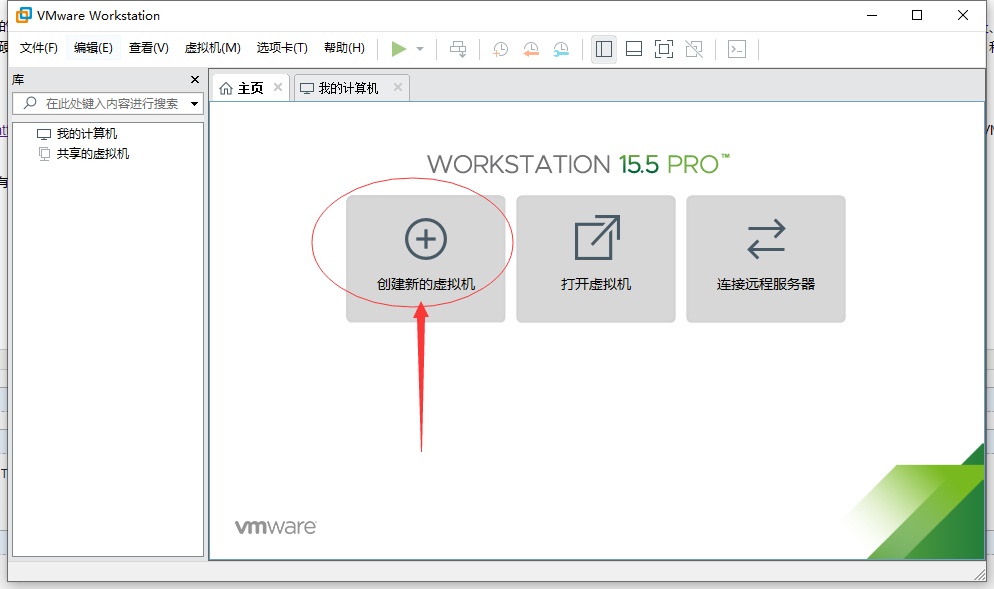
Task: Click the full screen mode icon
Action: coord(664,49)
